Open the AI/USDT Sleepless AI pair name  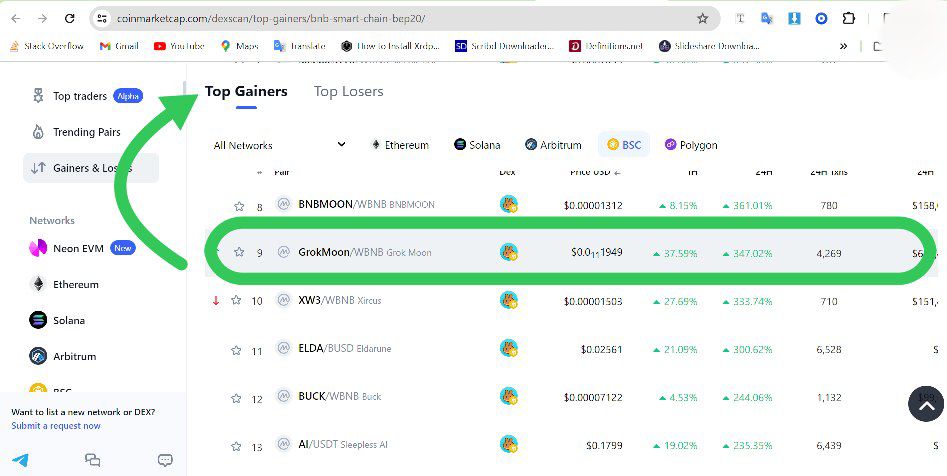(343, 444)
